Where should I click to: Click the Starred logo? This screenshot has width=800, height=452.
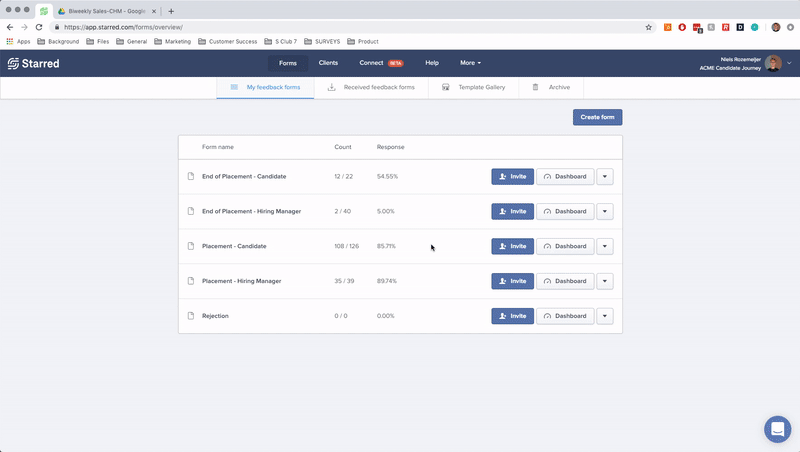[x=34, y=63]
